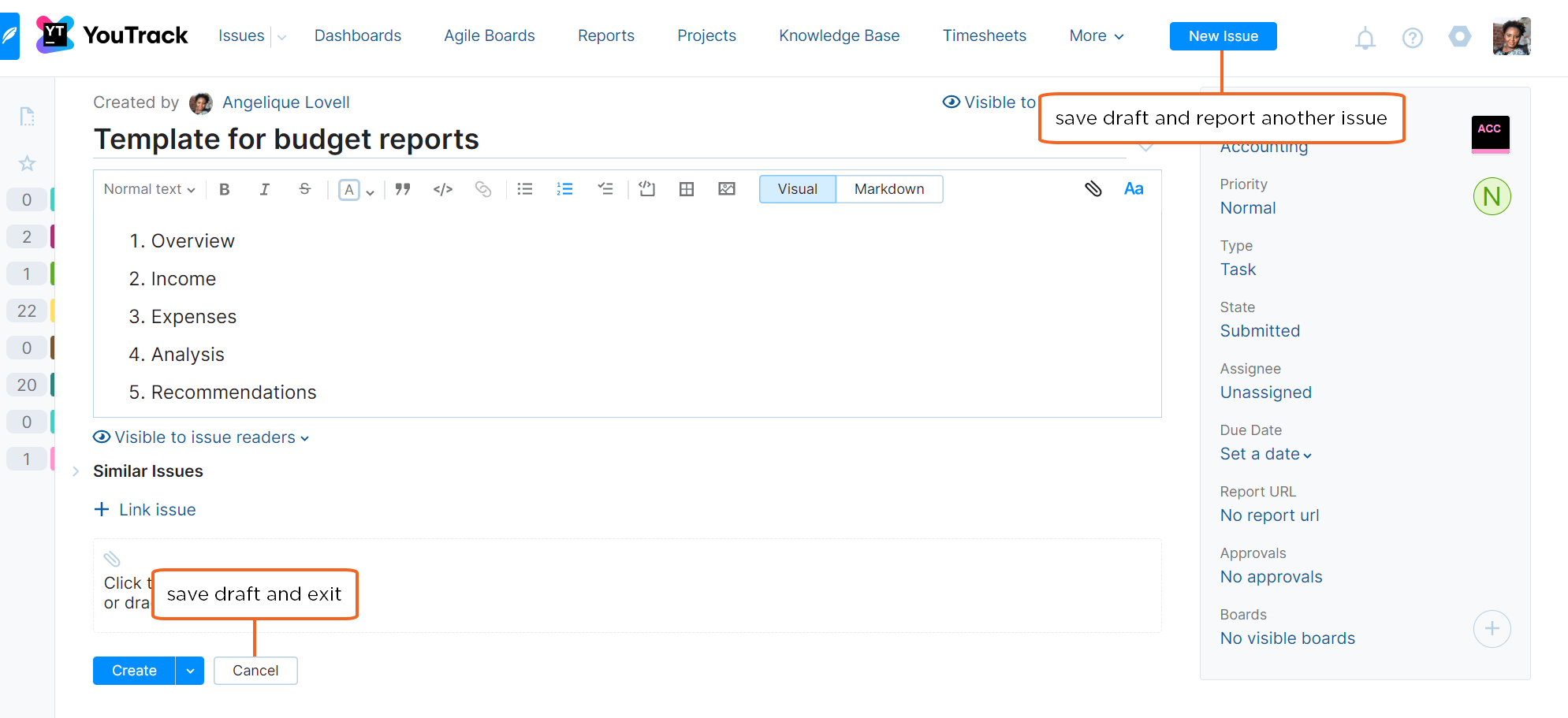Open the Normal text style dropdown

(148, 189)
